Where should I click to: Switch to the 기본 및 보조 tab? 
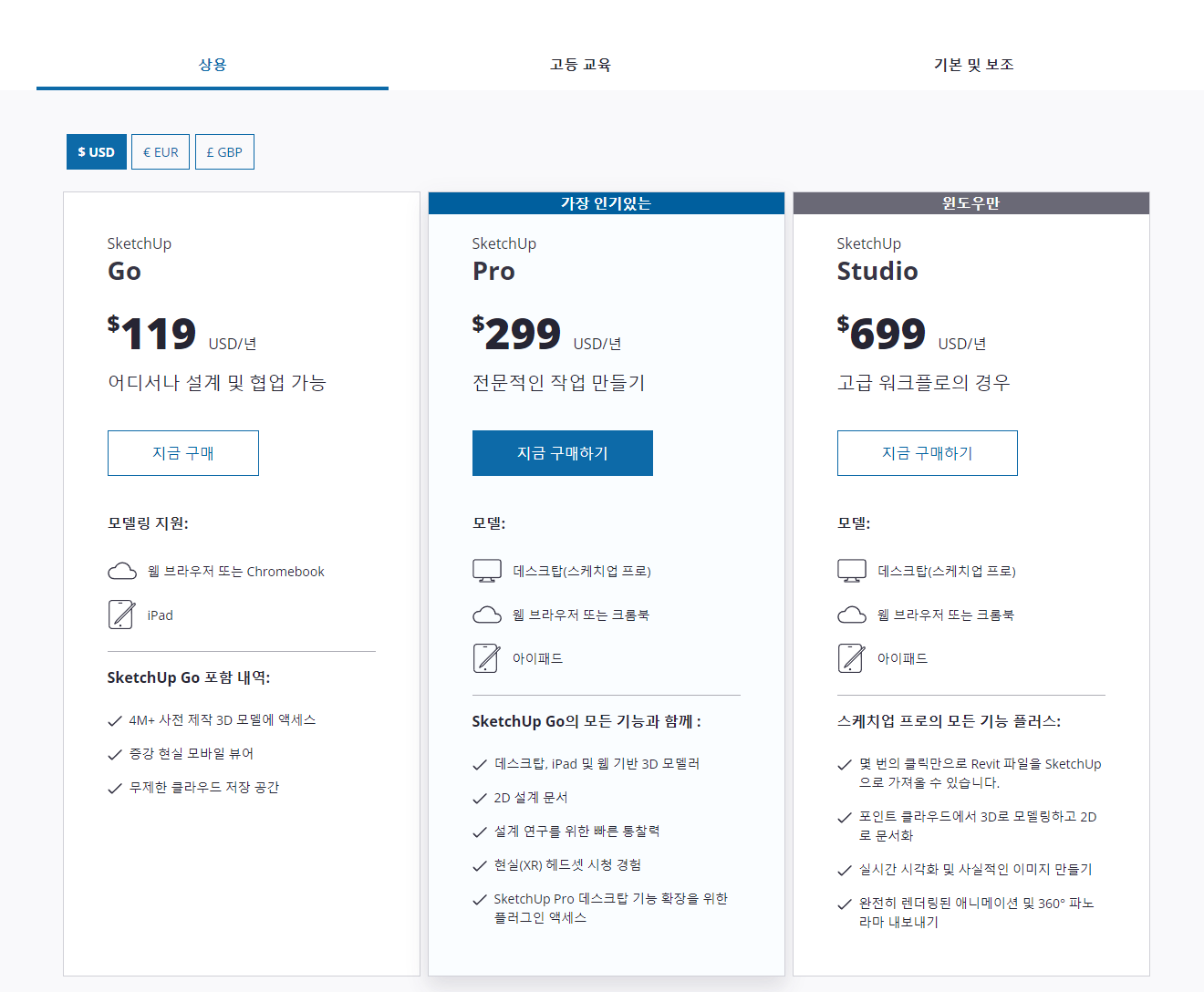pyautogui.click(x=974, y=64)
